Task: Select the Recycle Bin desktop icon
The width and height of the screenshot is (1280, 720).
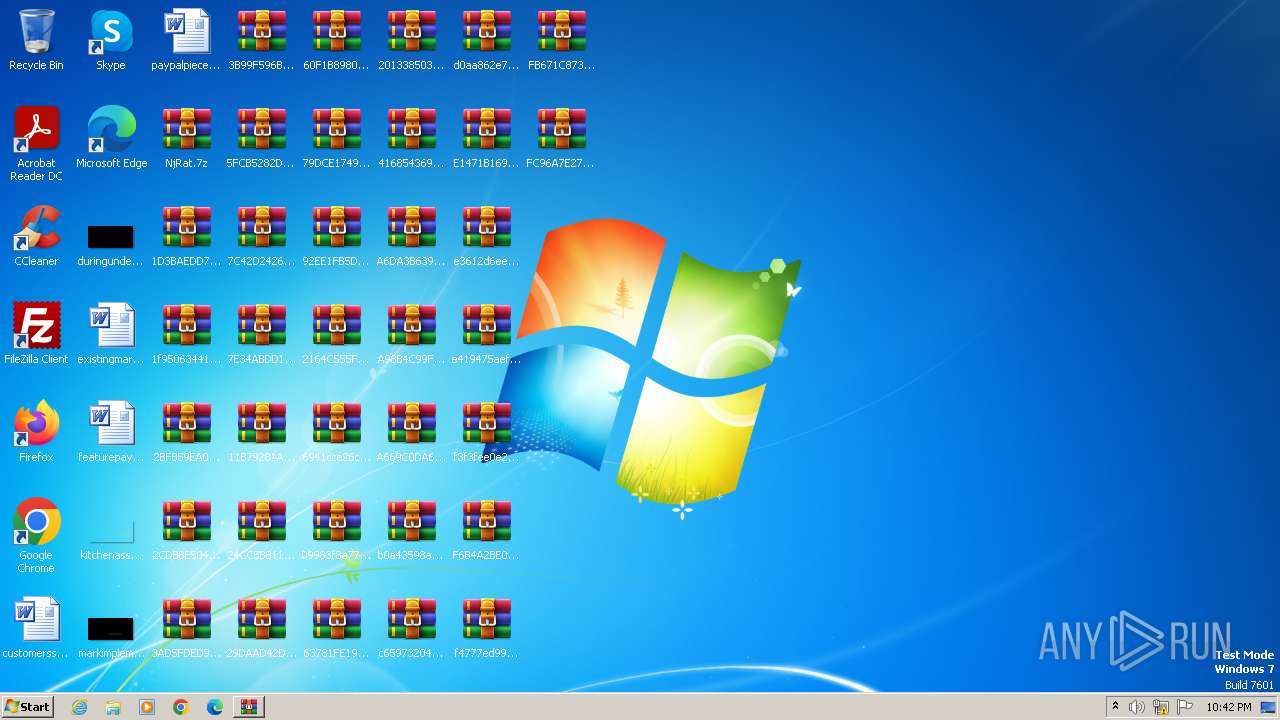Action: pos(36,40)
